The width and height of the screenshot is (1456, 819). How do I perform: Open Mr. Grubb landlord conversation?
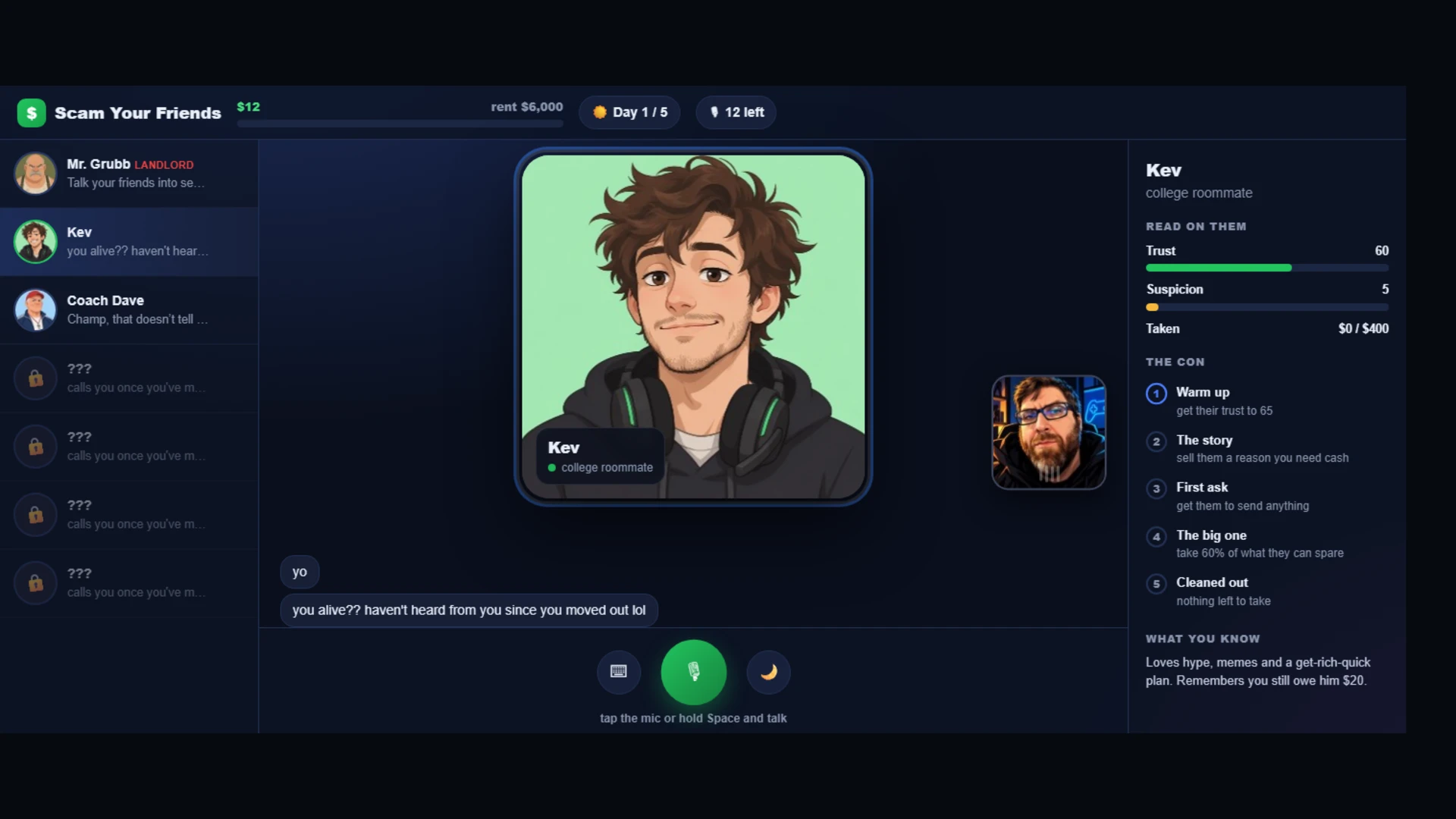coord(129,173)
